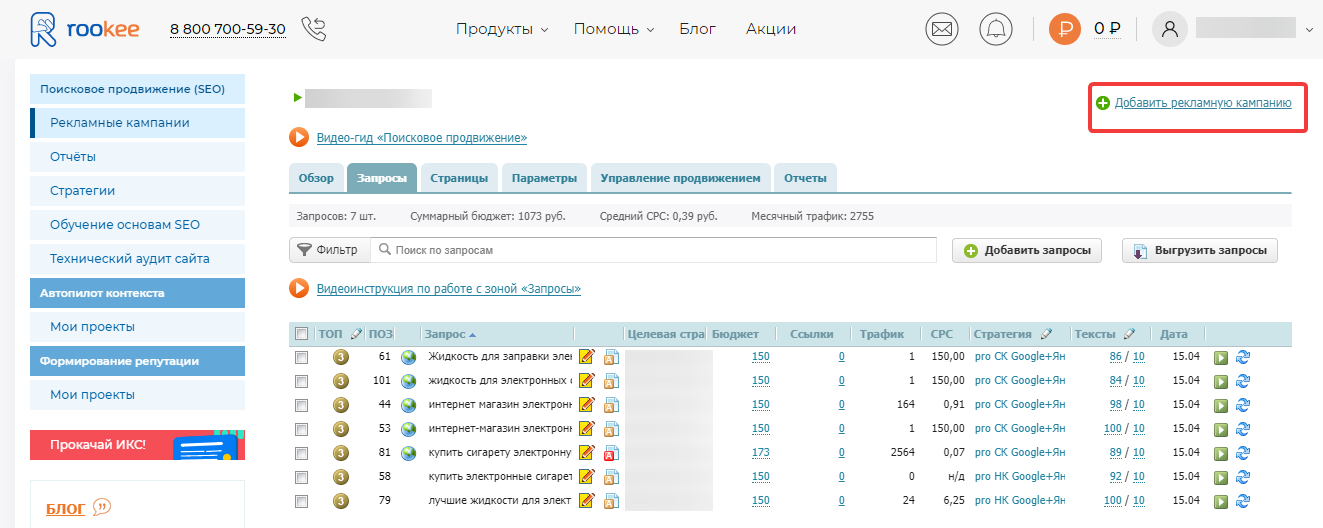Image resolution: width=1323 pixels, height=528 pixels.
Task: Click the globe icon in the first query row
Action: pyautogui.click(x=408, y=357)
